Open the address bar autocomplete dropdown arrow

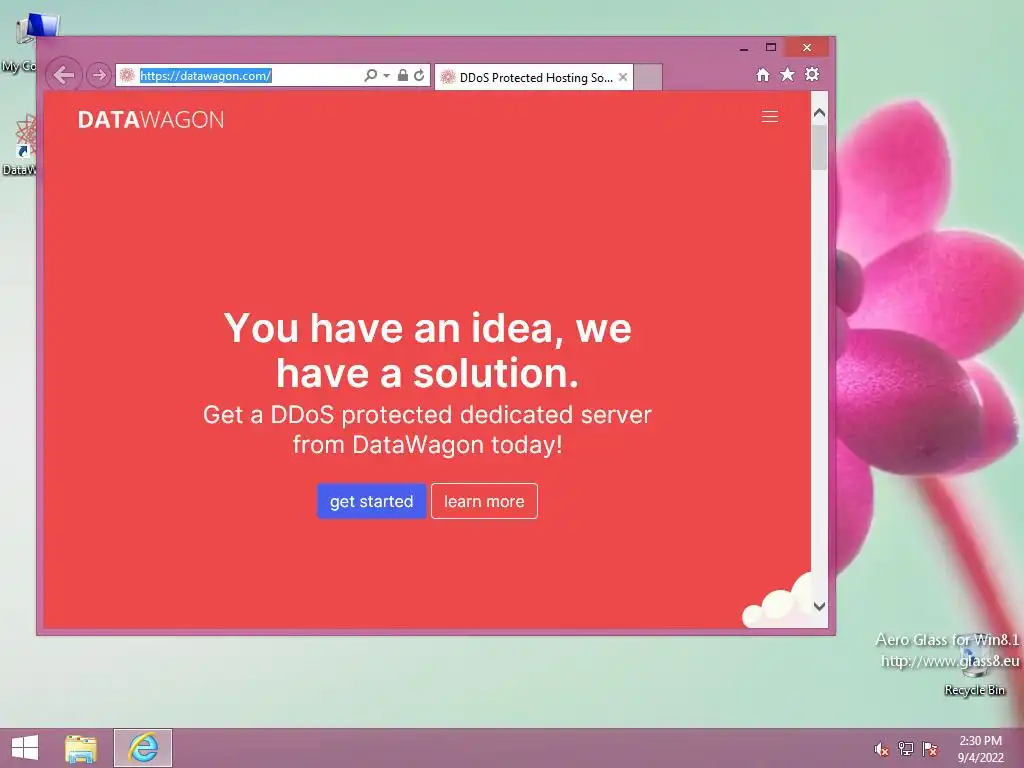tap(386, 76)
